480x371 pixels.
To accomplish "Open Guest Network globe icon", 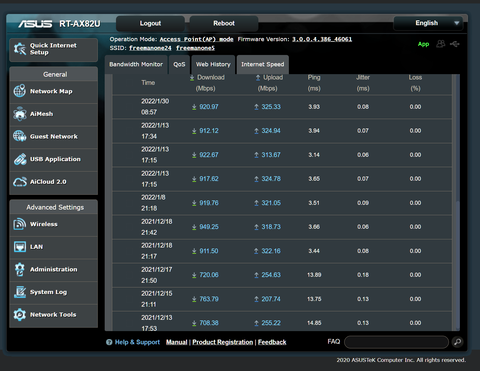I will click(x=20, y=136).
